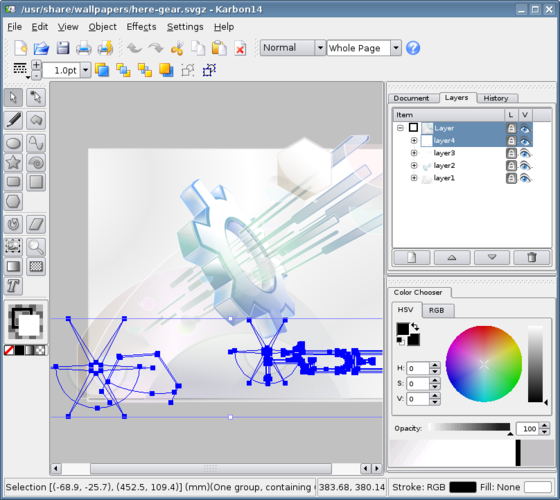
Task: Open the Normal view mode dropdown
Action: point(320,48)
